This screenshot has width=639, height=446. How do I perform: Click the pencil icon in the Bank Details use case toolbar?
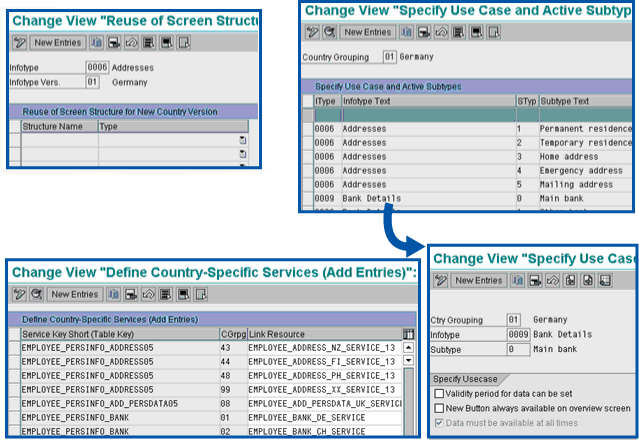439,281
